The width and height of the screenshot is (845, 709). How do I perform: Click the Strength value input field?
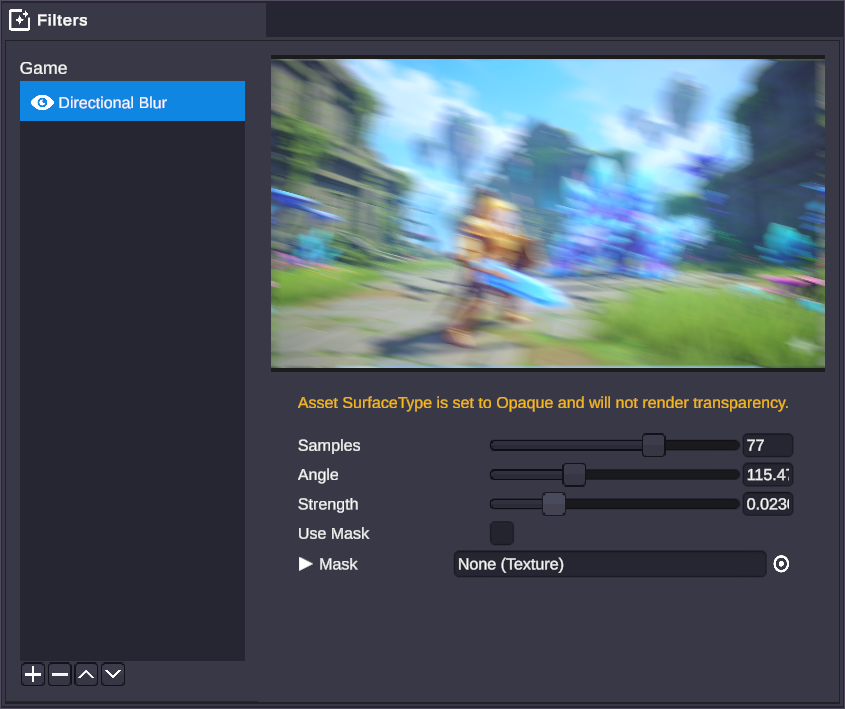pyautogui.click(x=767, y=504)
